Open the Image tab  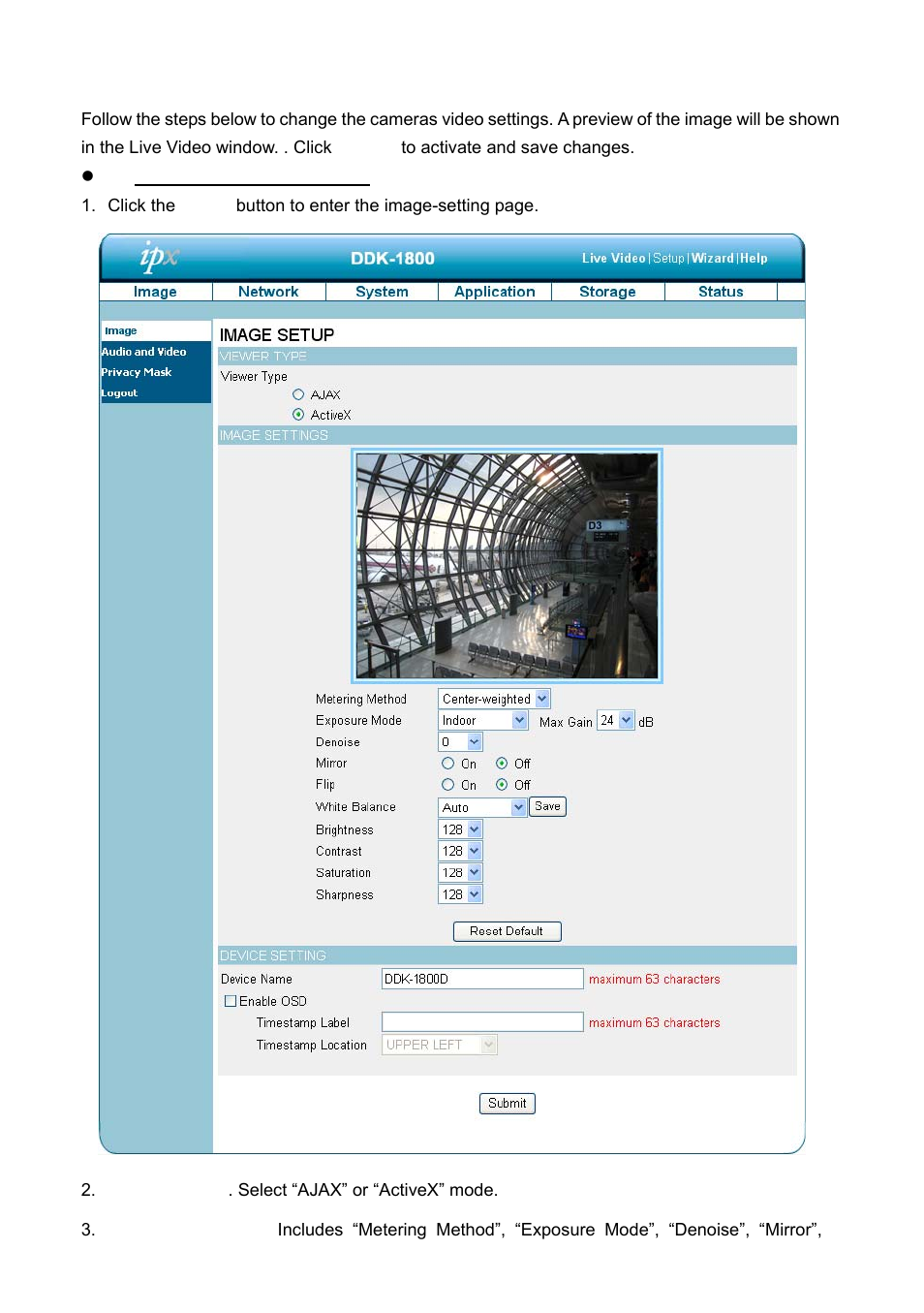(x=155, y=292)
